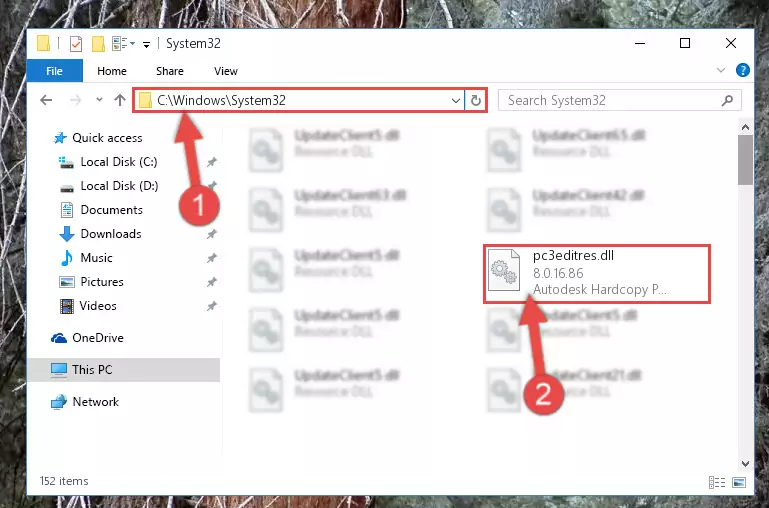Select OneDrive in the navigation pane
The image size is (769, 508).
click(x=98, y=338)
